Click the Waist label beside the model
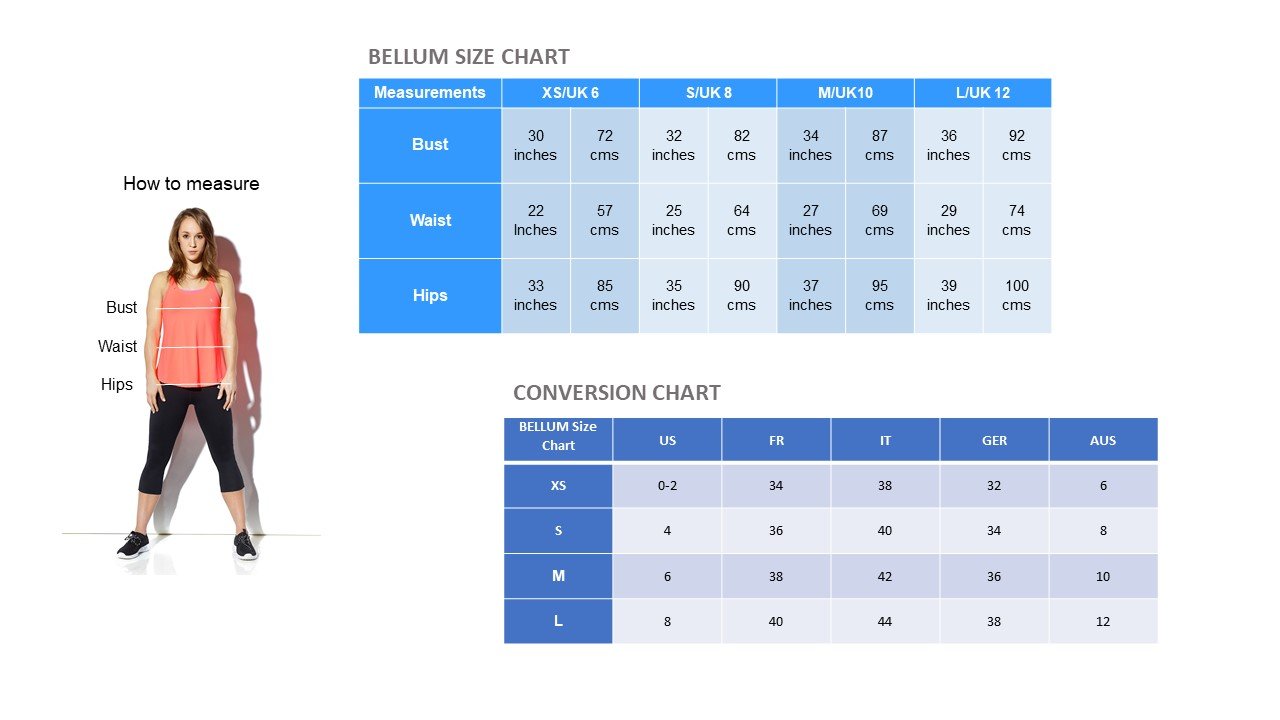Screen dimensions: 1280x720 pos(117,347)
